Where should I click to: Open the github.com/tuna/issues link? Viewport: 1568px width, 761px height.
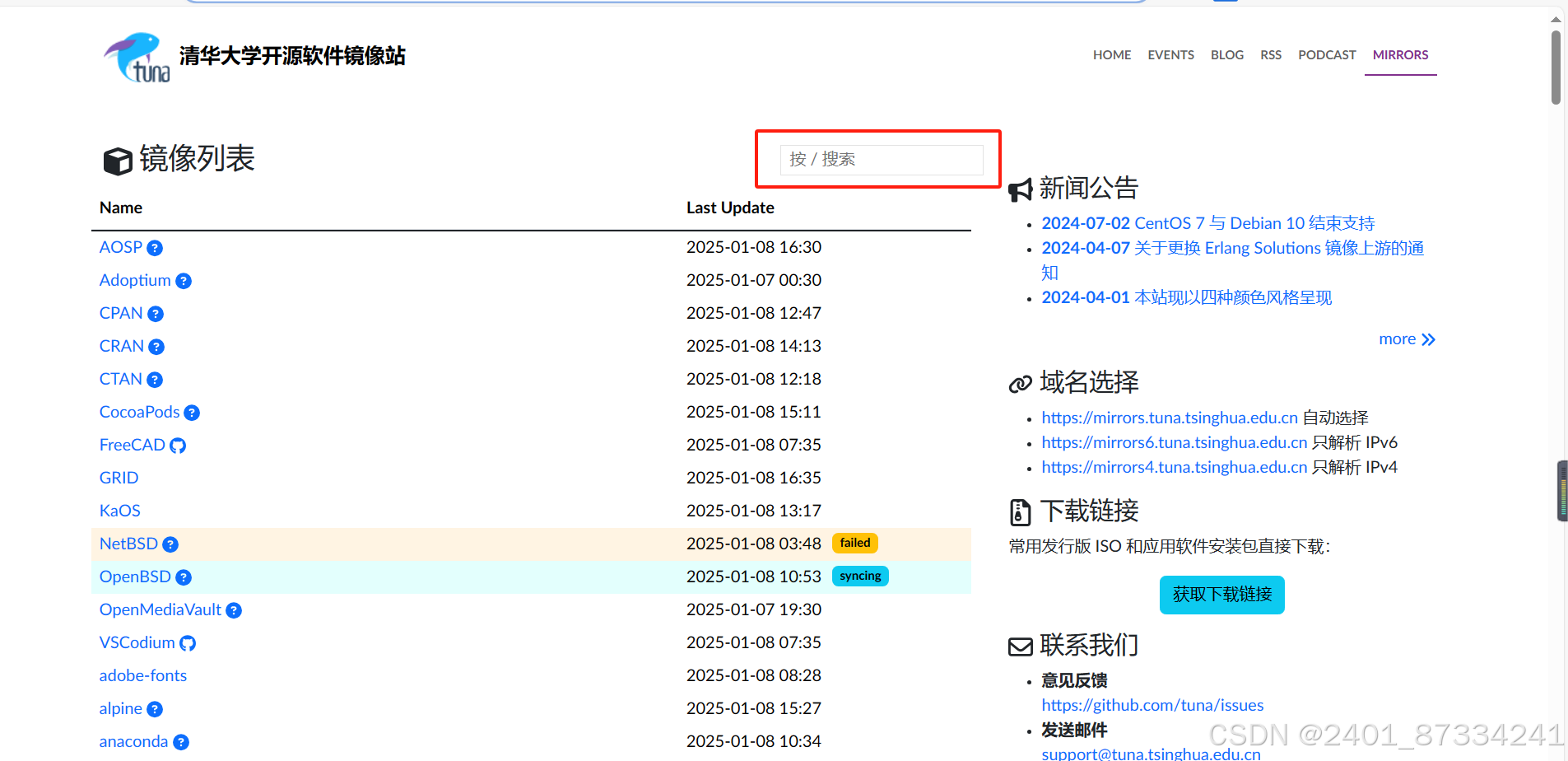1152,705
